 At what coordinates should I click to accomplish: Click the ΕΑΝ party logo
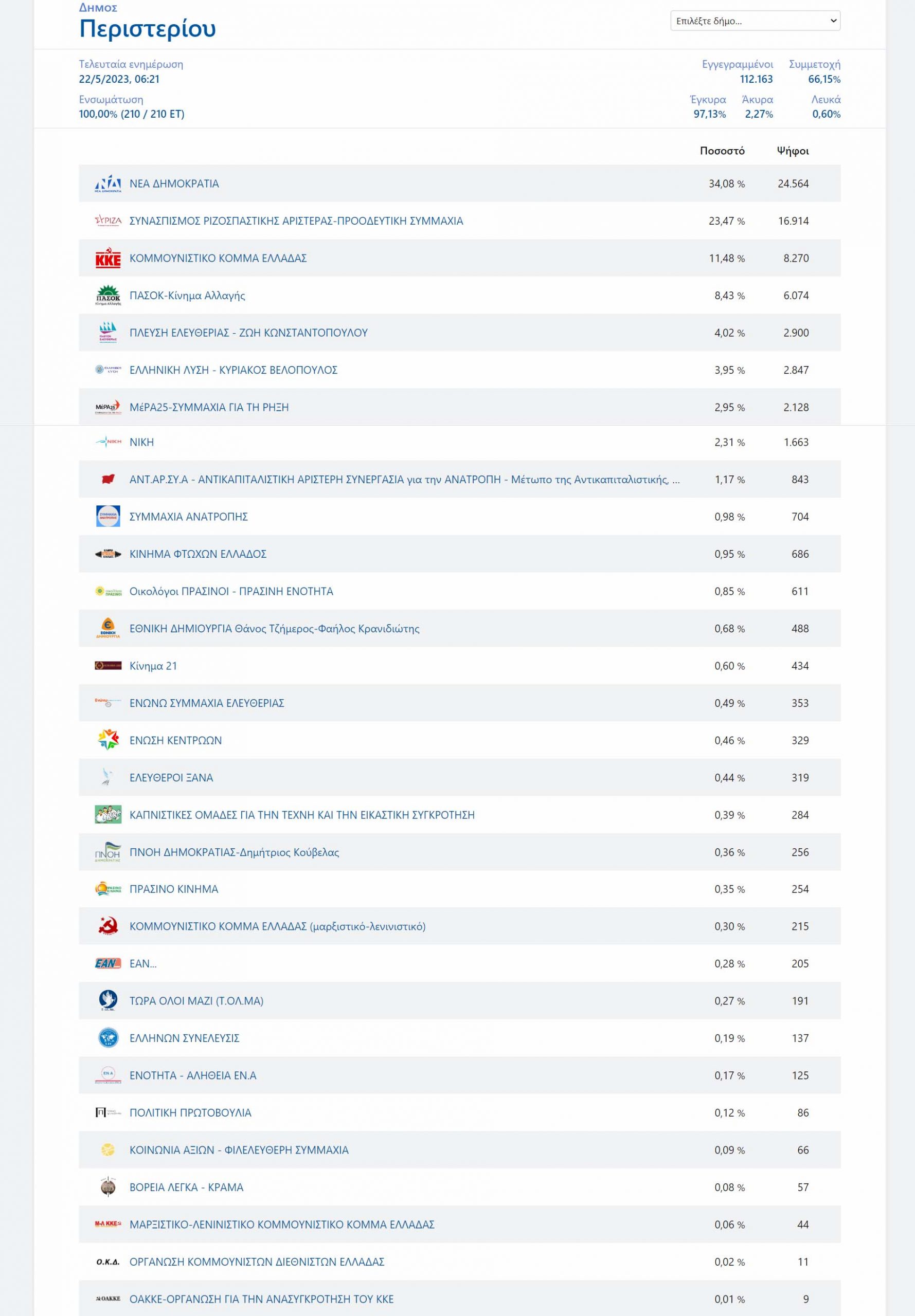[x=108, y=964]
